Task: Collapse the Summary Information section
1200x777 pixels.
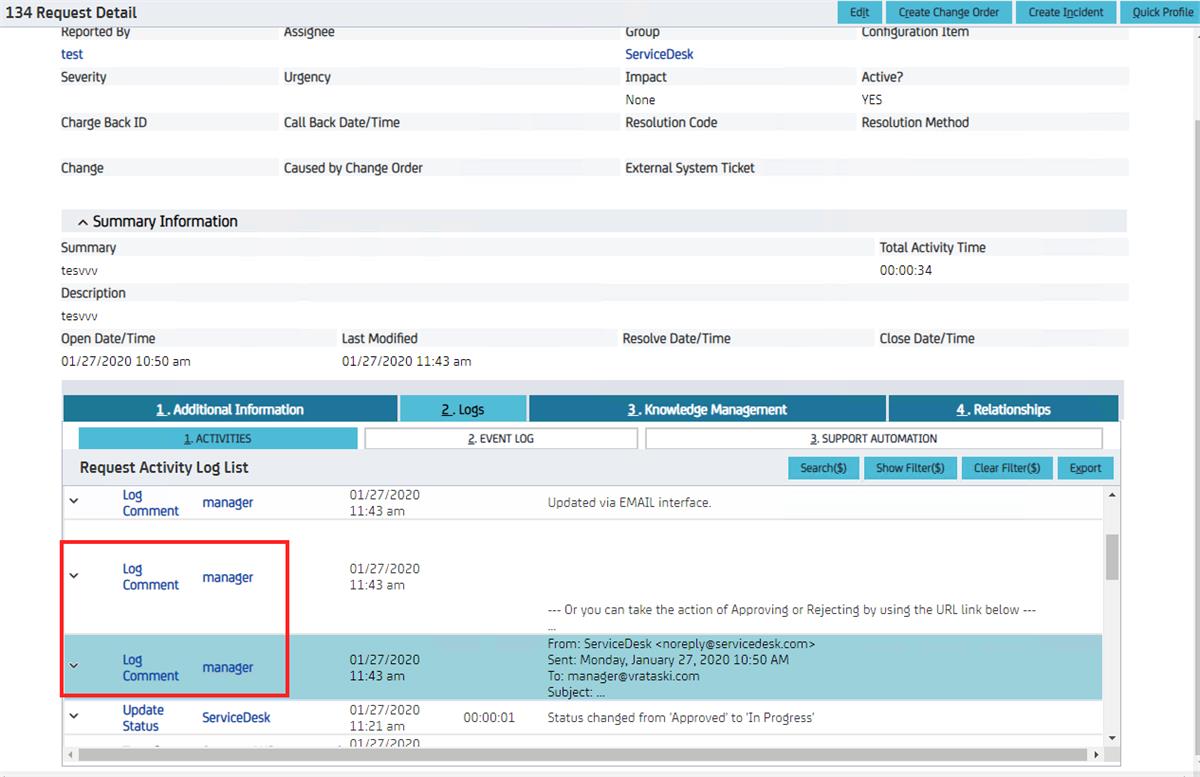Action: [82, 221]
